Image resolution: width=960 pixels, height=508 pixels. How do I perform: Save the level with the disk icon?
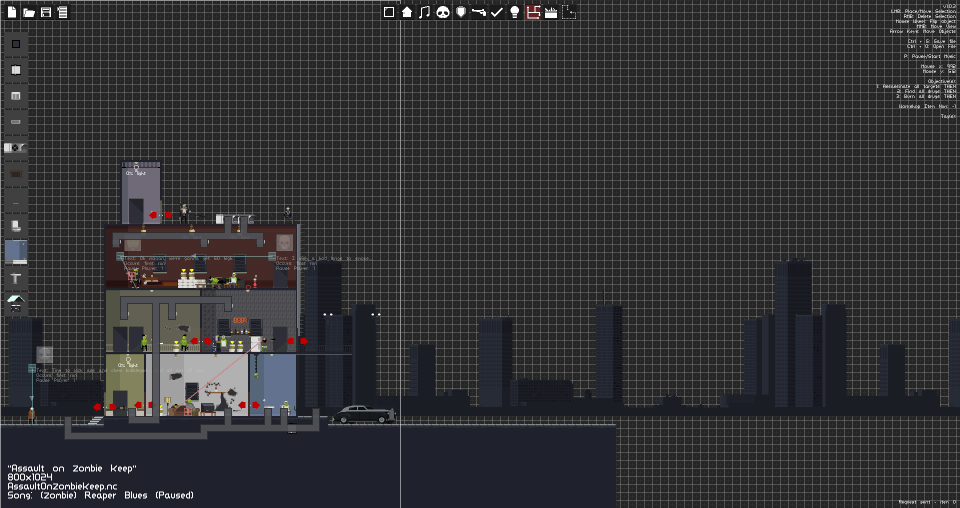click(46, 12)
